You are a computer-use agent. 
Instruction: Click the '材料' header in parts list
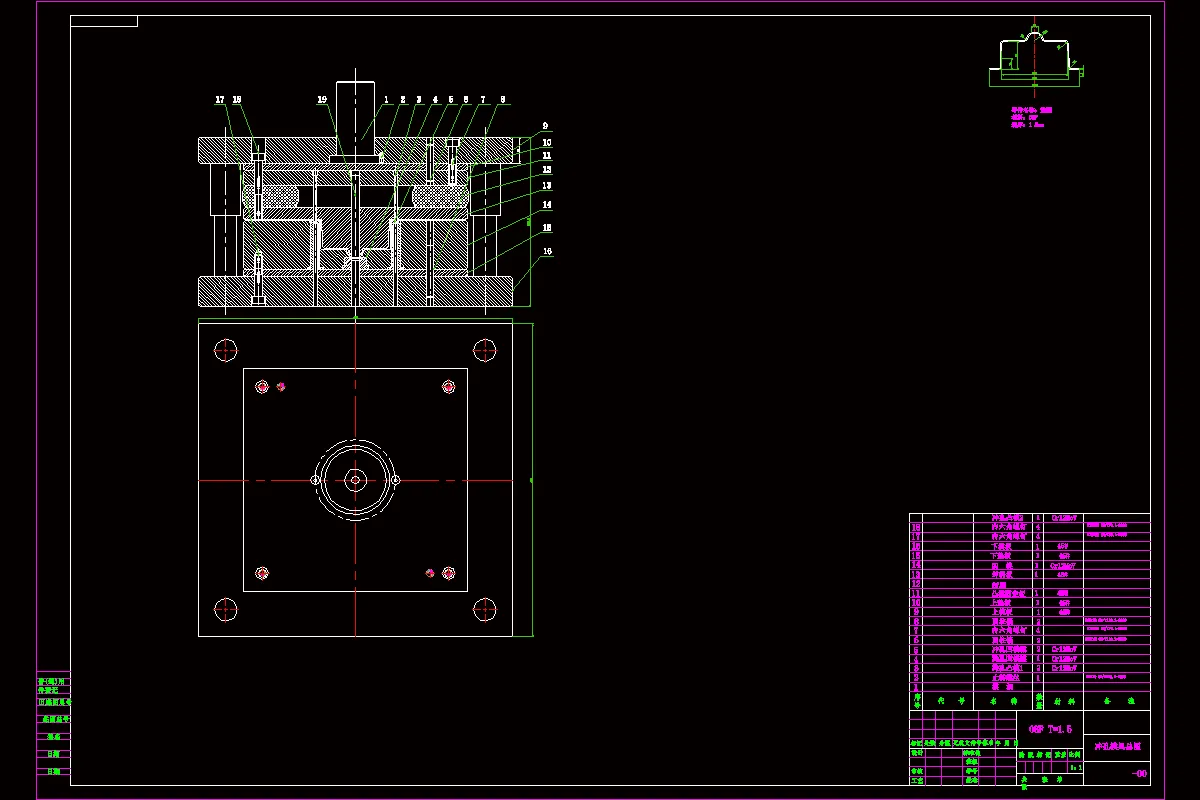1063,701
